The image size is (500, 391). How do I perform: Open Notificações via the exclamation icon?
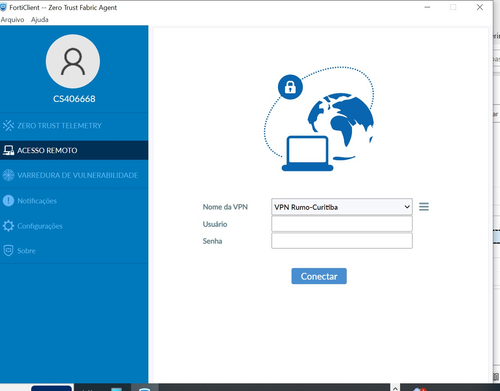[8, 201]
